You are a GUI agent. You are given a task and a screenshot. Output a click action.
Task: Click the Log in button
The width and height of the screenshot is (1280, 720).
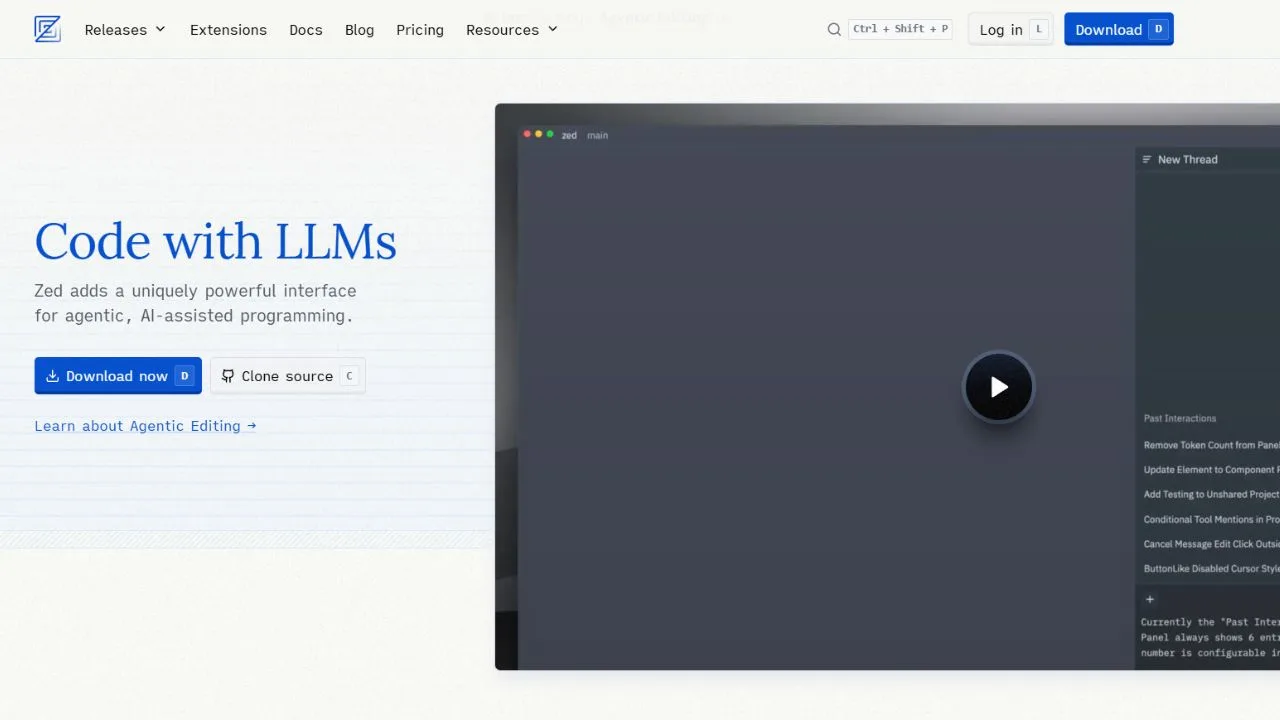tap(1011, 29)
